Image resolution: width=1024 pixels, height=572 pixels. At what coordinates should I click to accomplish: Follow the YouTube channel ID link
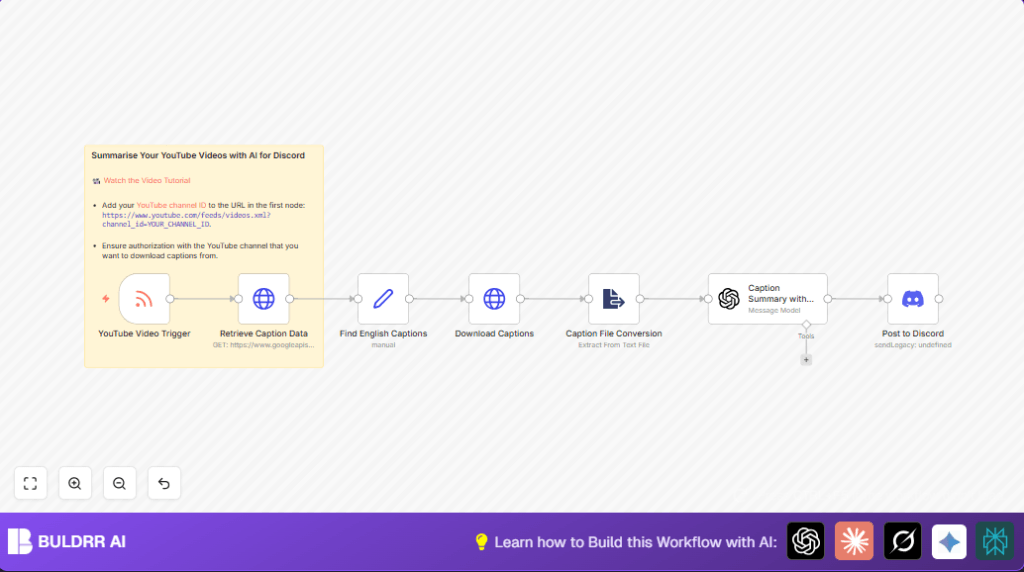click(171, 205)
